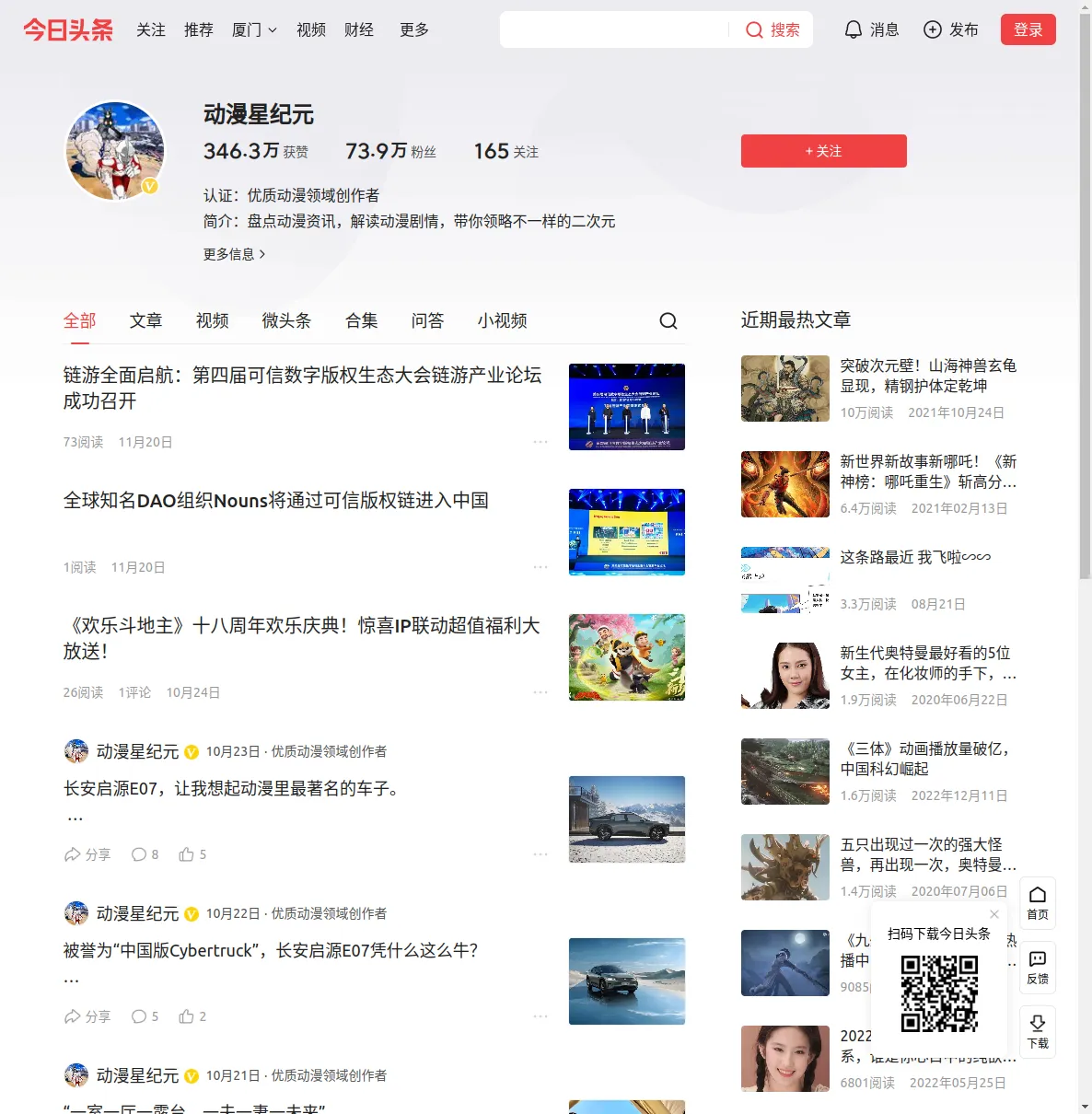
Task: Go to 首页 via floating home icon
Action: click(1038, 903)
